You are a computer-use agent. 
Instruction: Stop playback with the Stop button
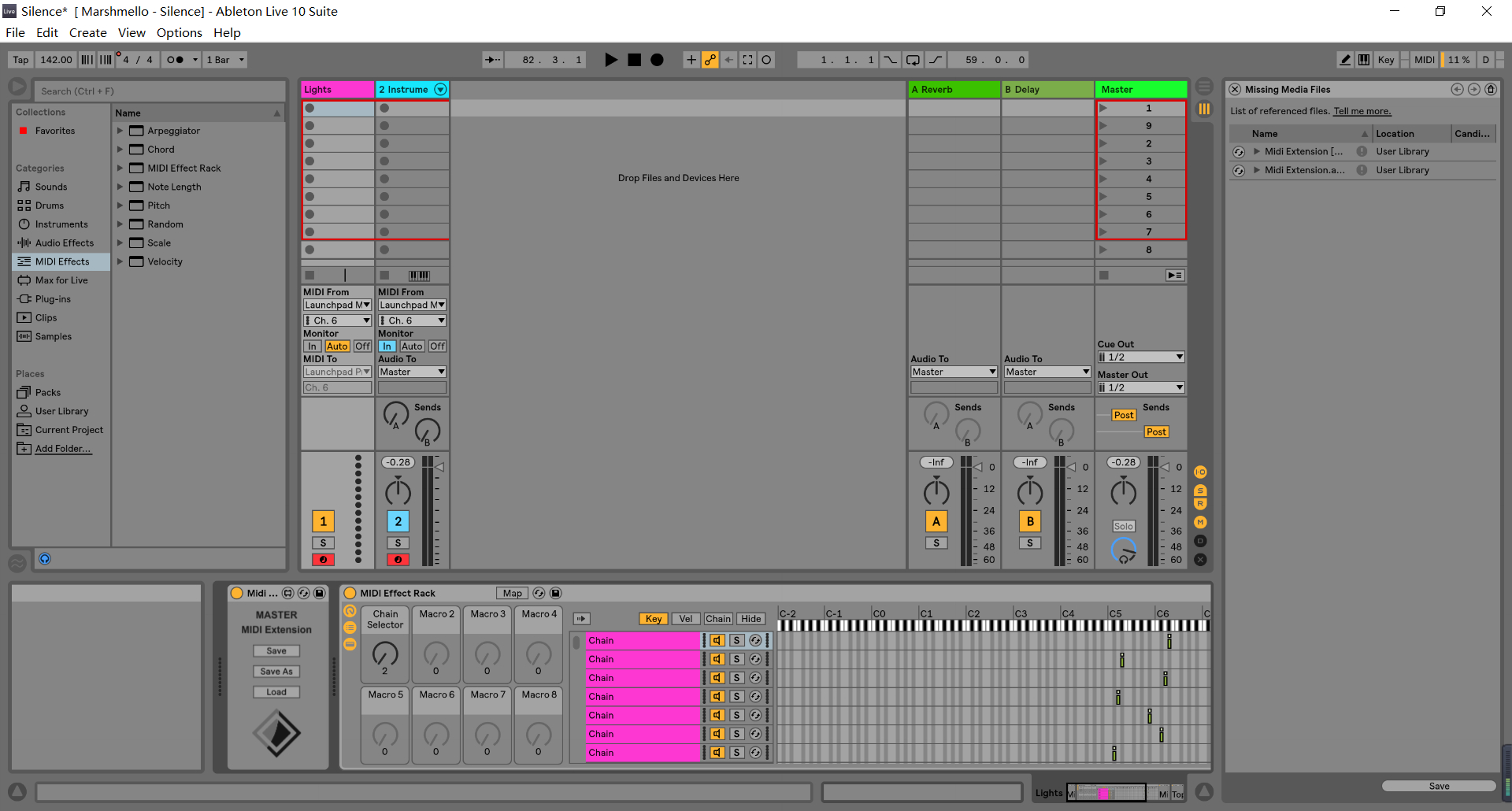tap(634, 60)
